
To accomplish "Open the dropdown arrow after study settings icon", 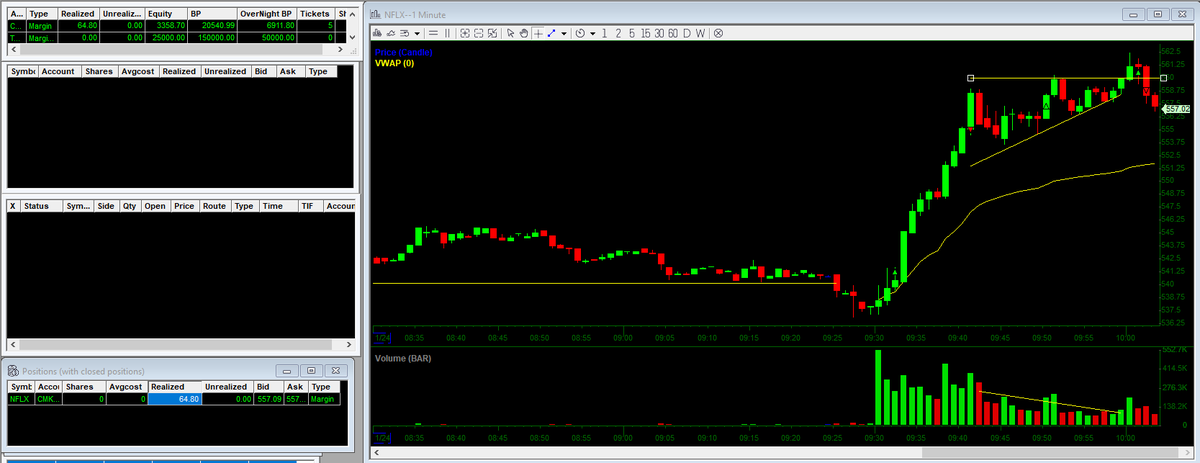I will coord(417,33).
